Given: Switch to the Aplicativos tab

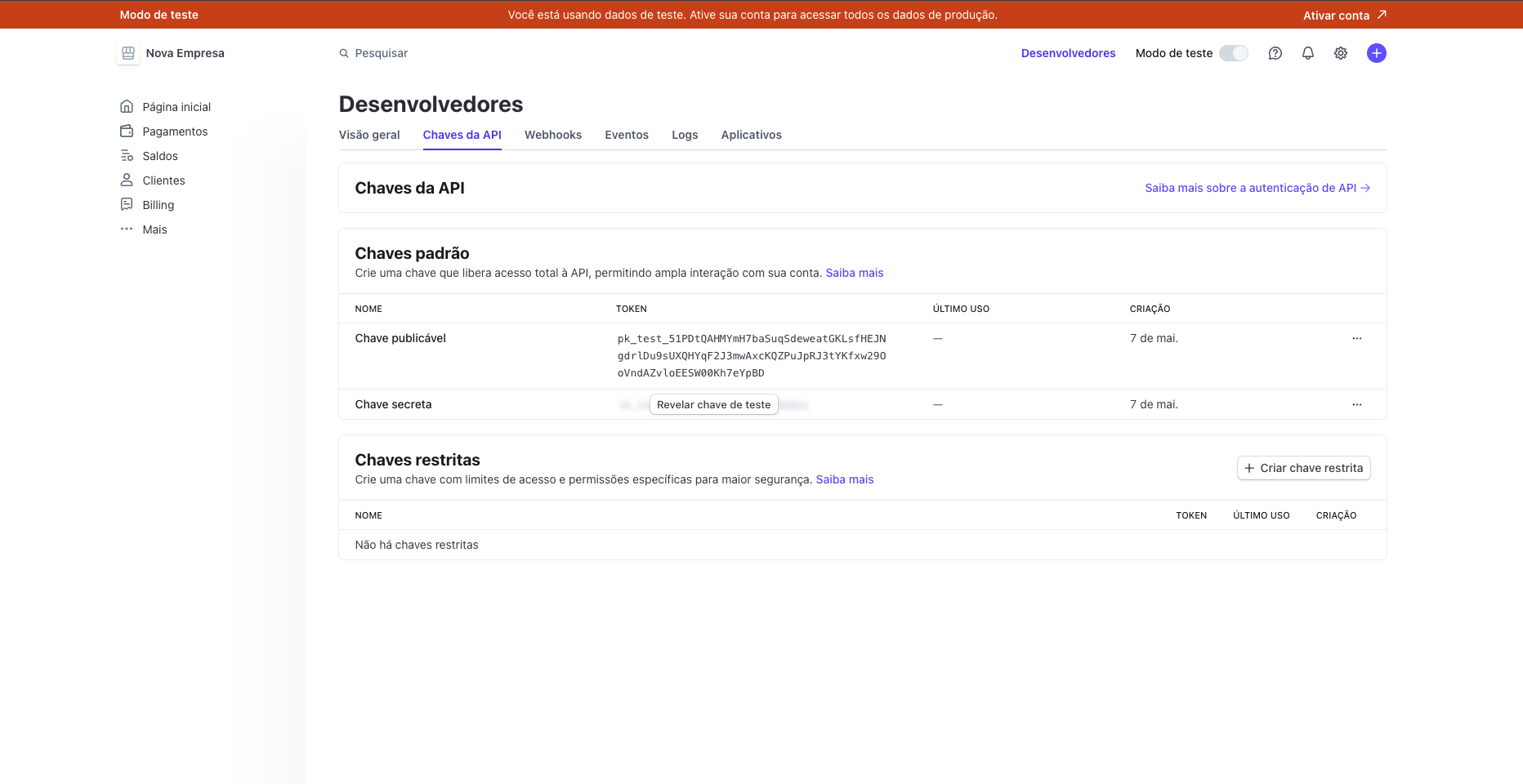Looking at the screenshot, I should (x=752, y=135).
